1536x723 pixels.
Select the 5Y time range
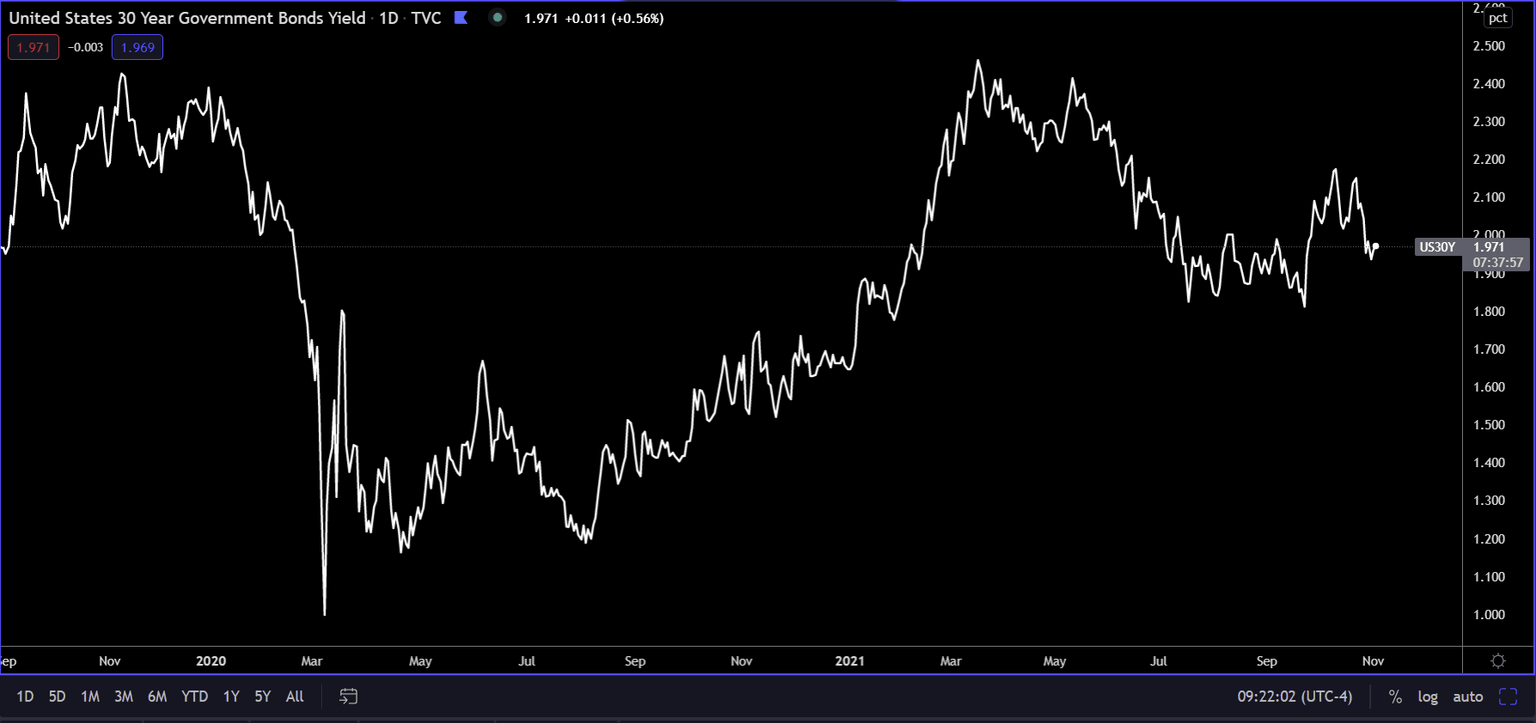[x=262, y=696]
